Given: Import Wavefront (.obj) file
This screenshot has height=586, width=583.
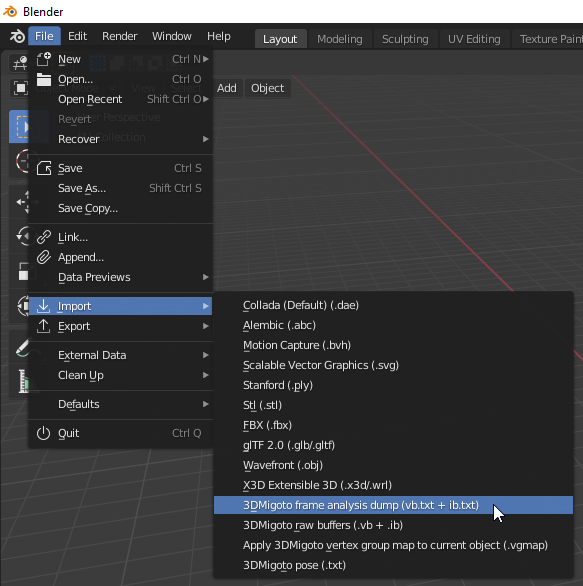Looking at the screenshot, I should pos(393,465).
